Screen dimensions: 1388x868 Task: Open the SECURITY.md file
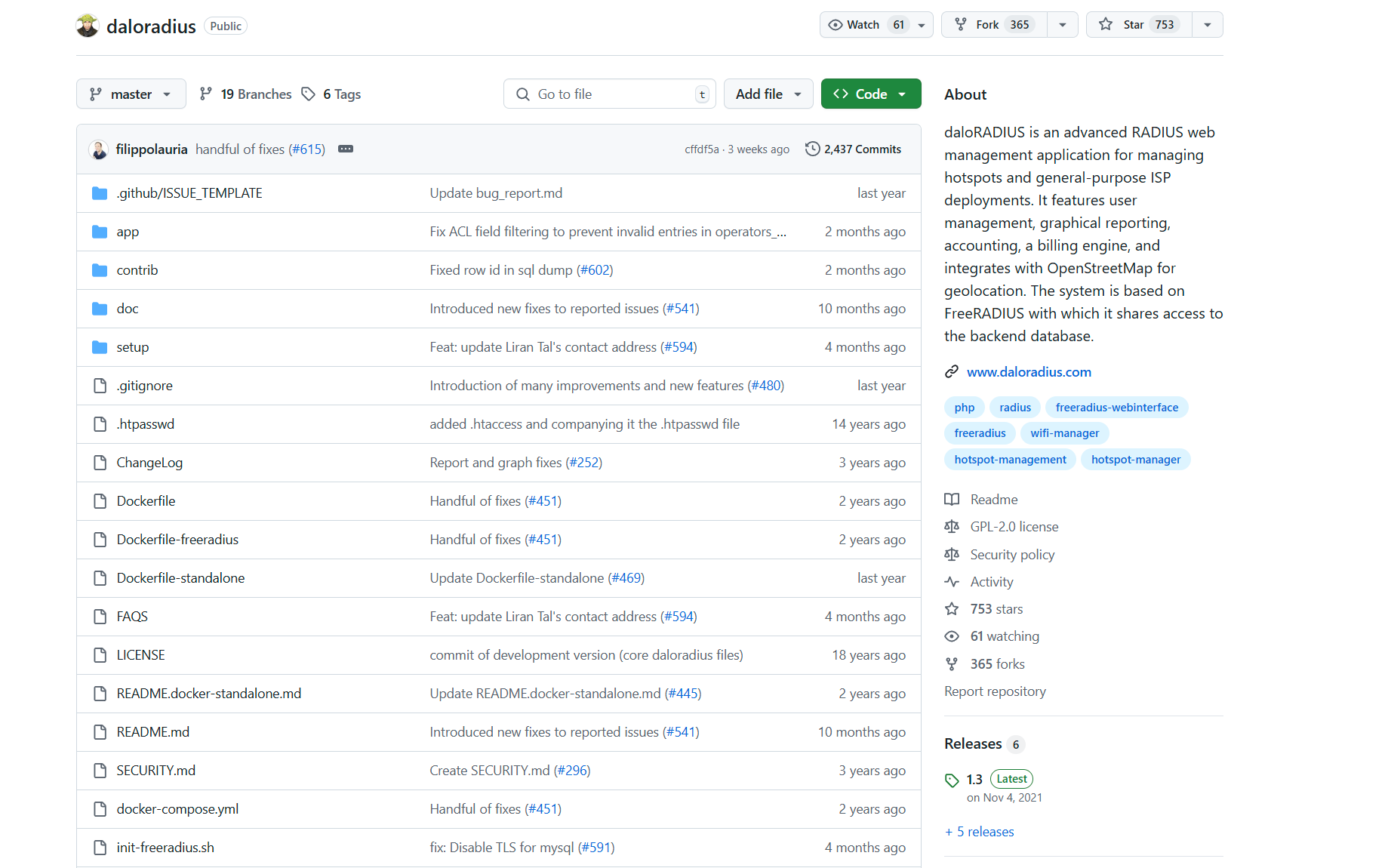tap(156, 771)
